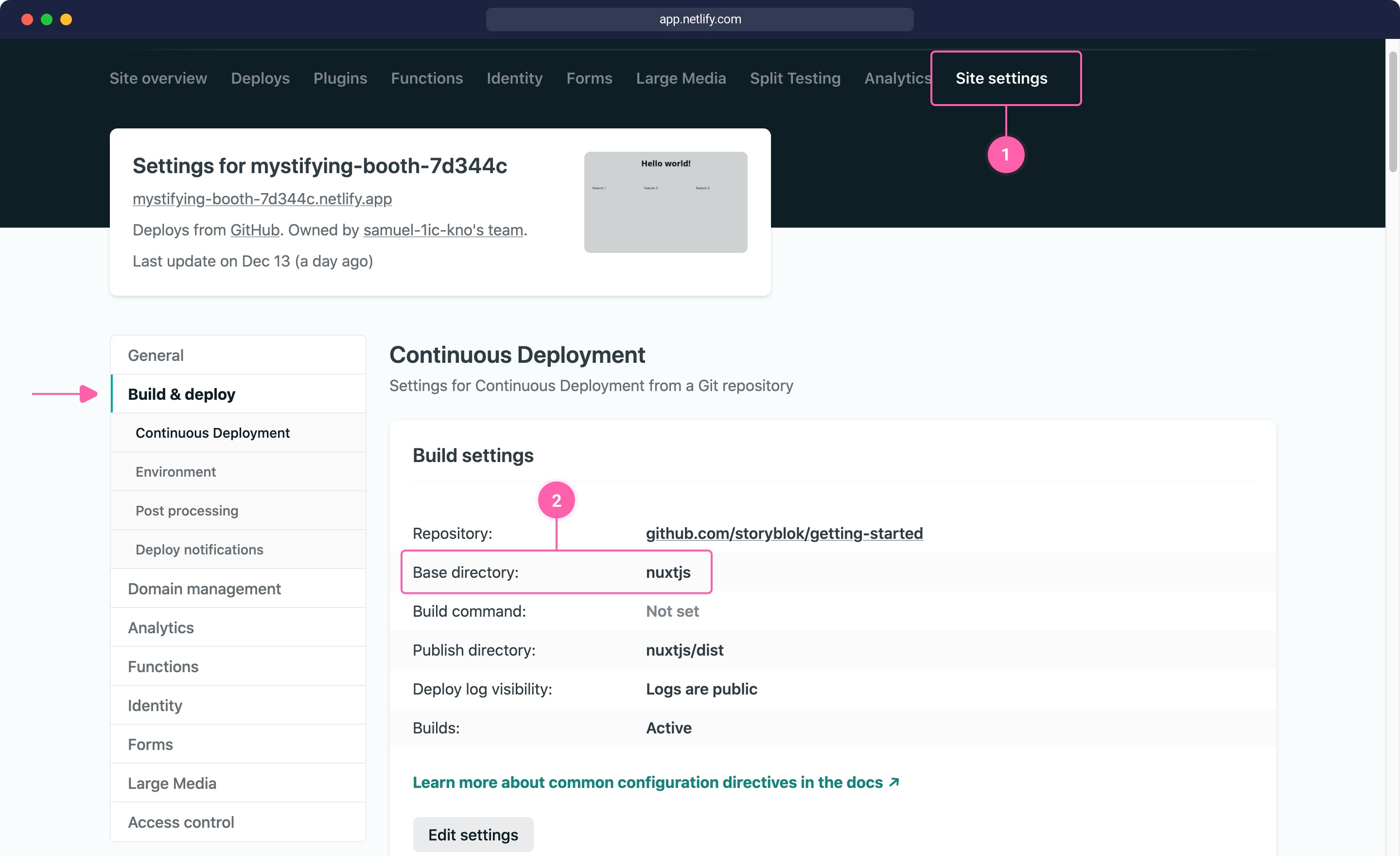Click the Edit settings button
Image resolution: width=1400 pixels, height=856 pixels.
(x=472, y=835)
